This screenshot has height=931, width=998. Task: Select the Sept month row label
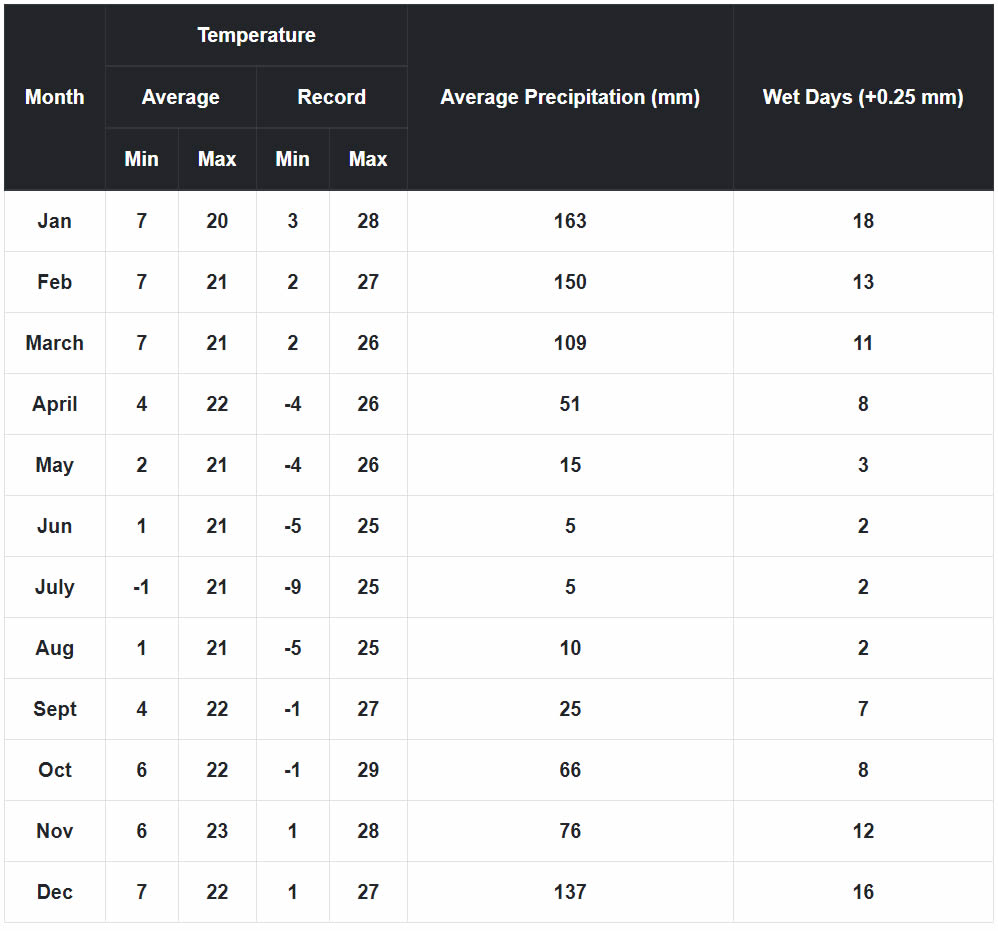click(55, 709)
